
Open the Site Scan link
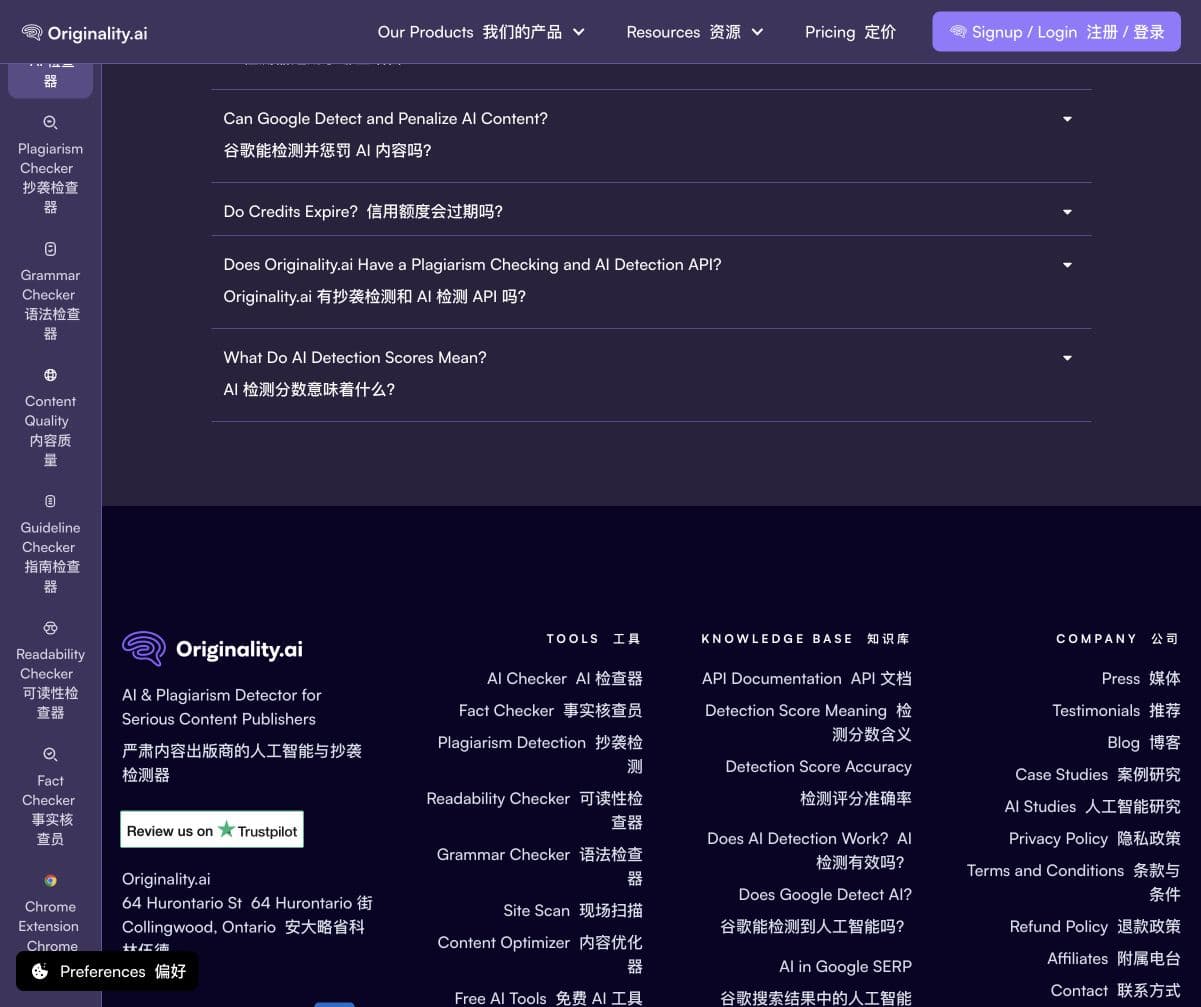[x=573, y=910]
